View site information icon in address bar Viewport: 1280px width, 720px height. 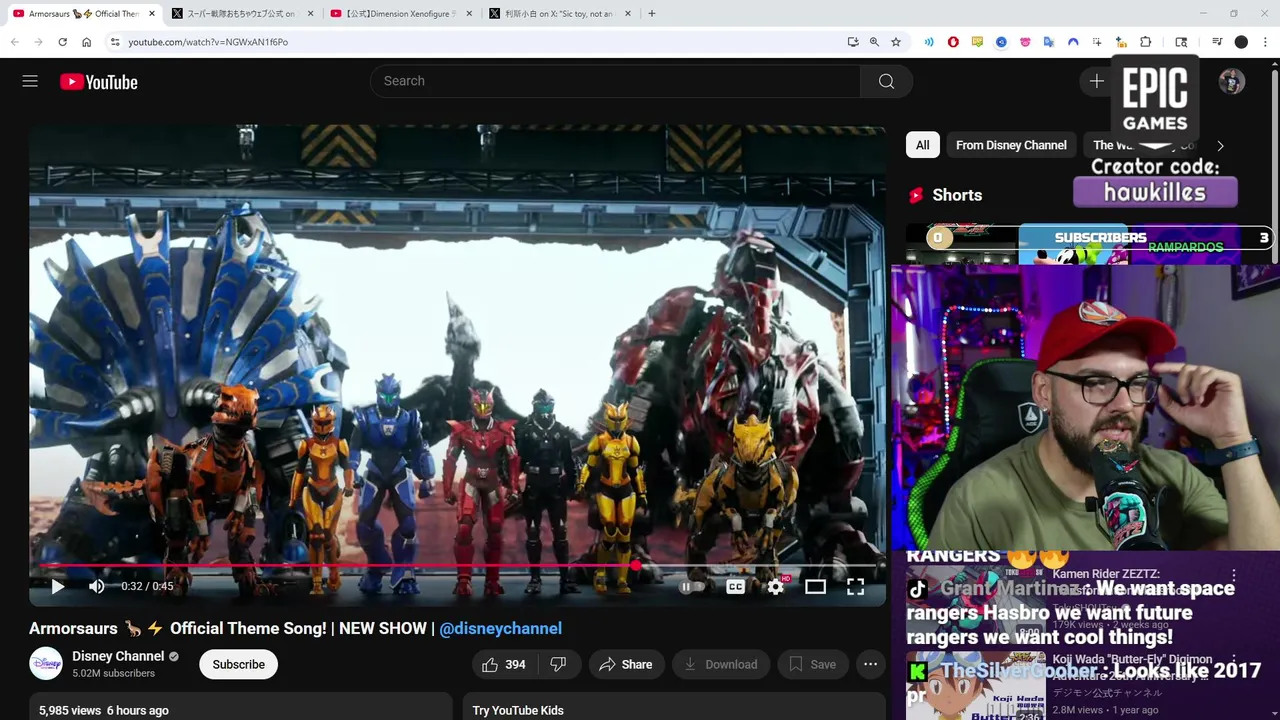115,42
